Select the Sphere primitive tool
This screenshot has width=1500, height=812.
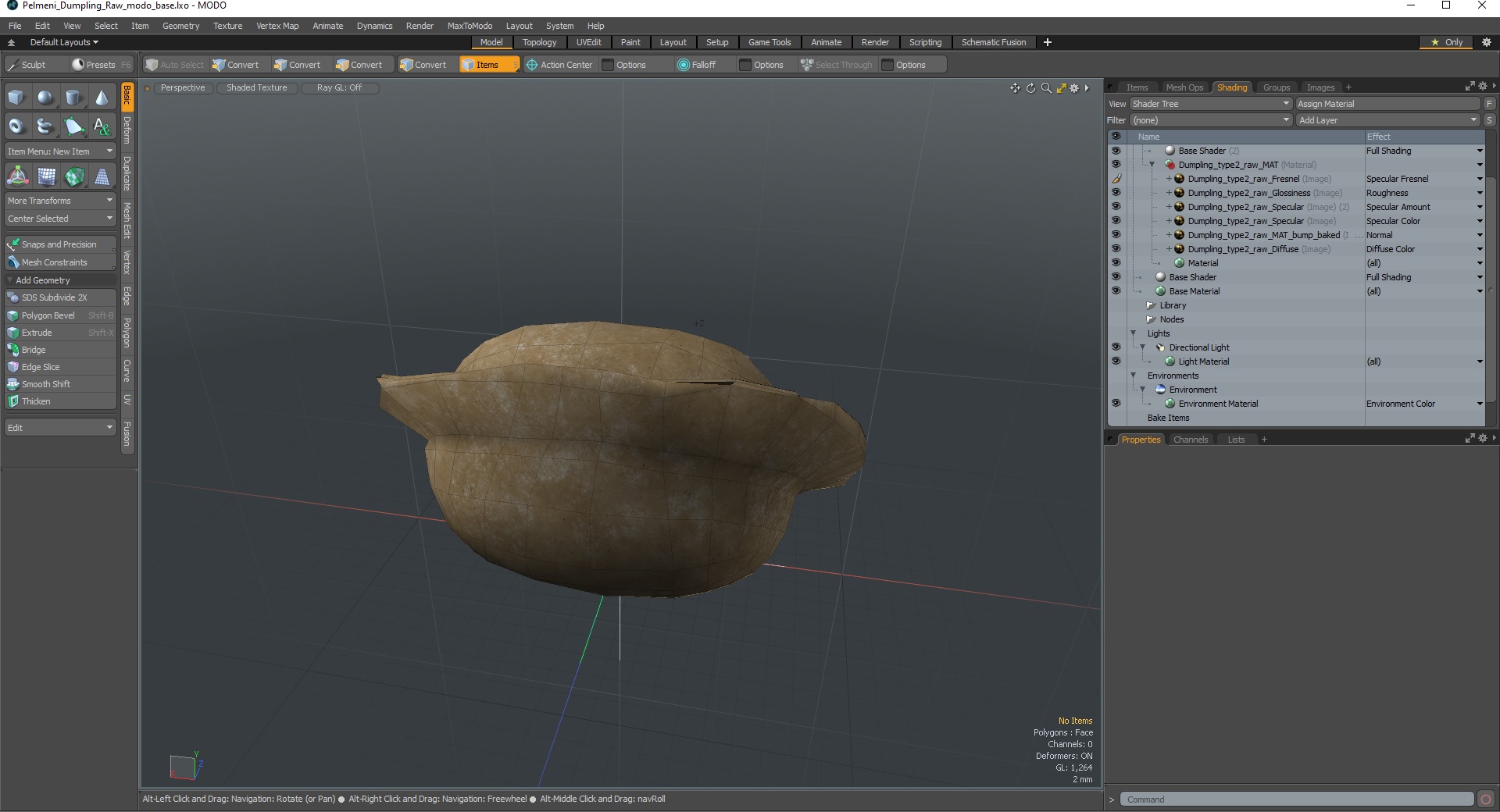coord(45,98)
